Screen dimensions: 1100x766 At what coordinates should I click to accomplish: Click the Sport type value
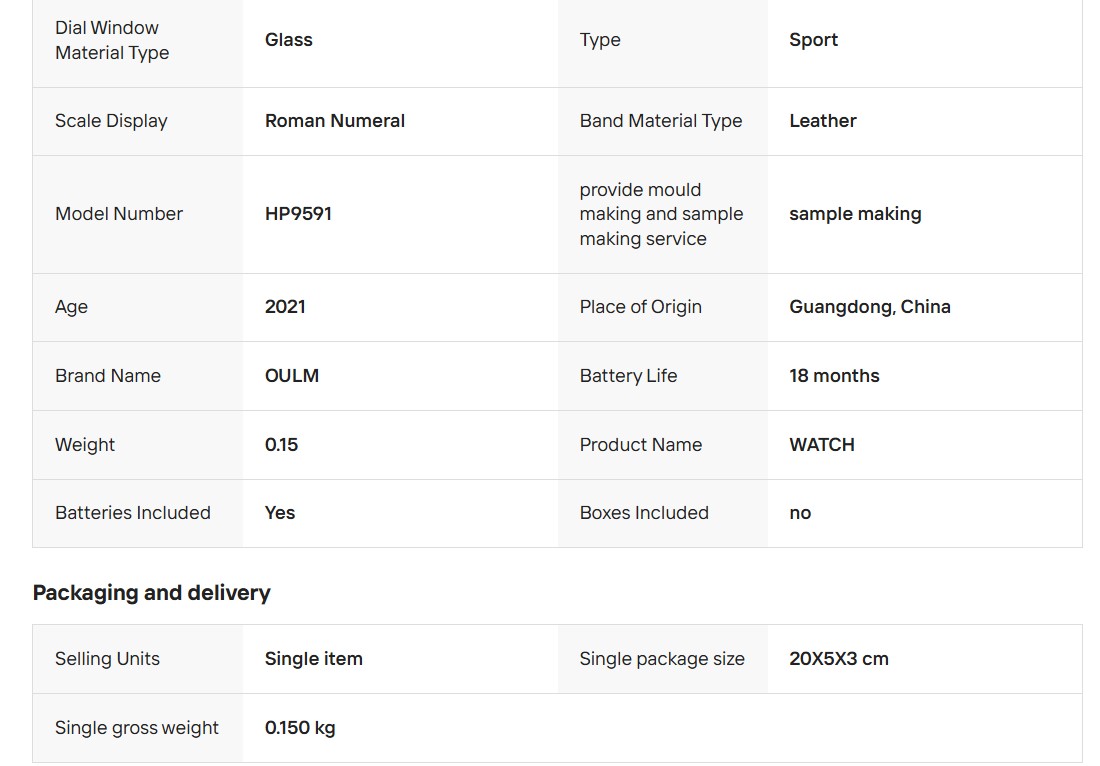[813, 40]
